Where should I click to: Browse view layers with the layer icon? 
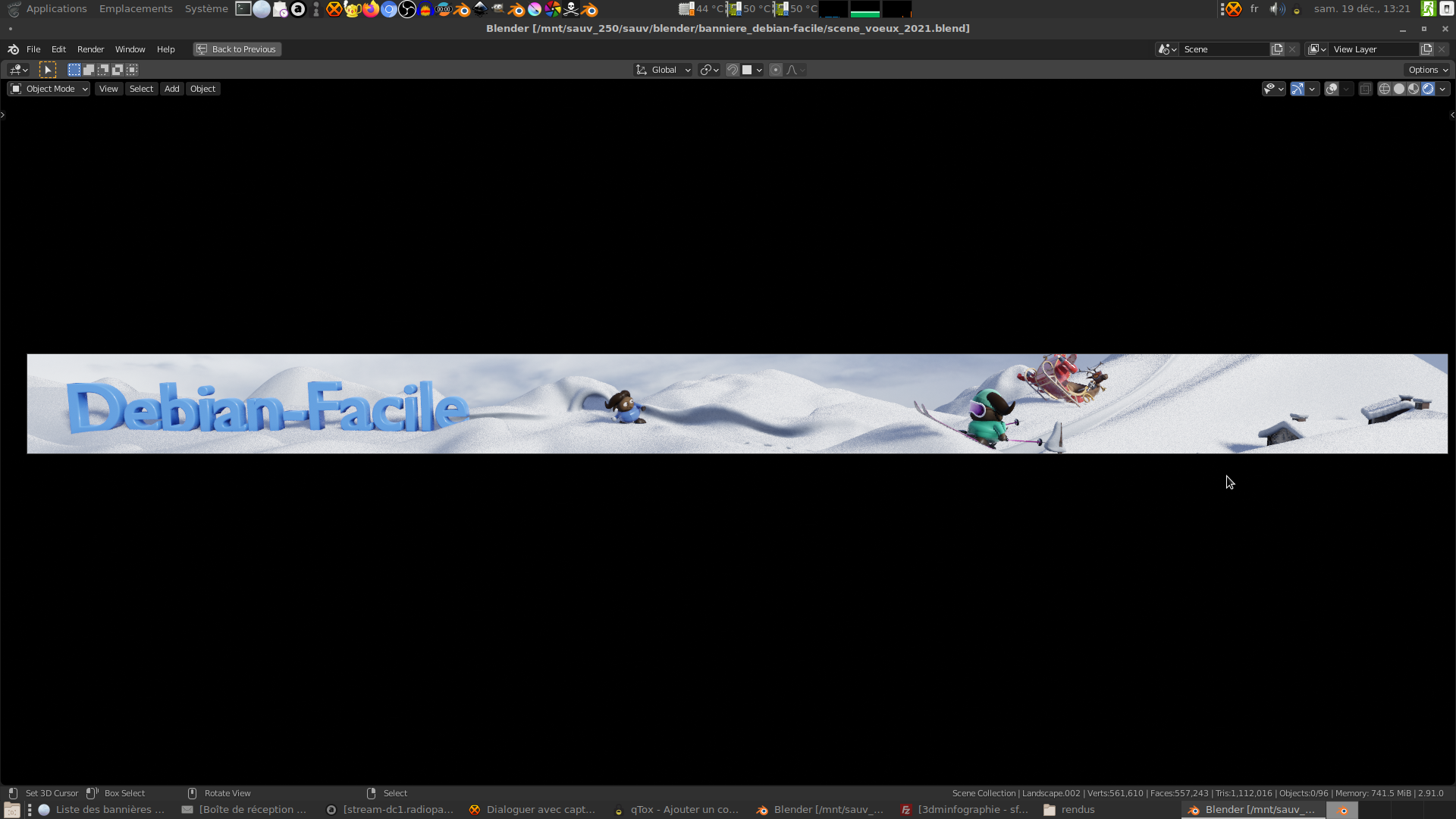(1317, 49)
